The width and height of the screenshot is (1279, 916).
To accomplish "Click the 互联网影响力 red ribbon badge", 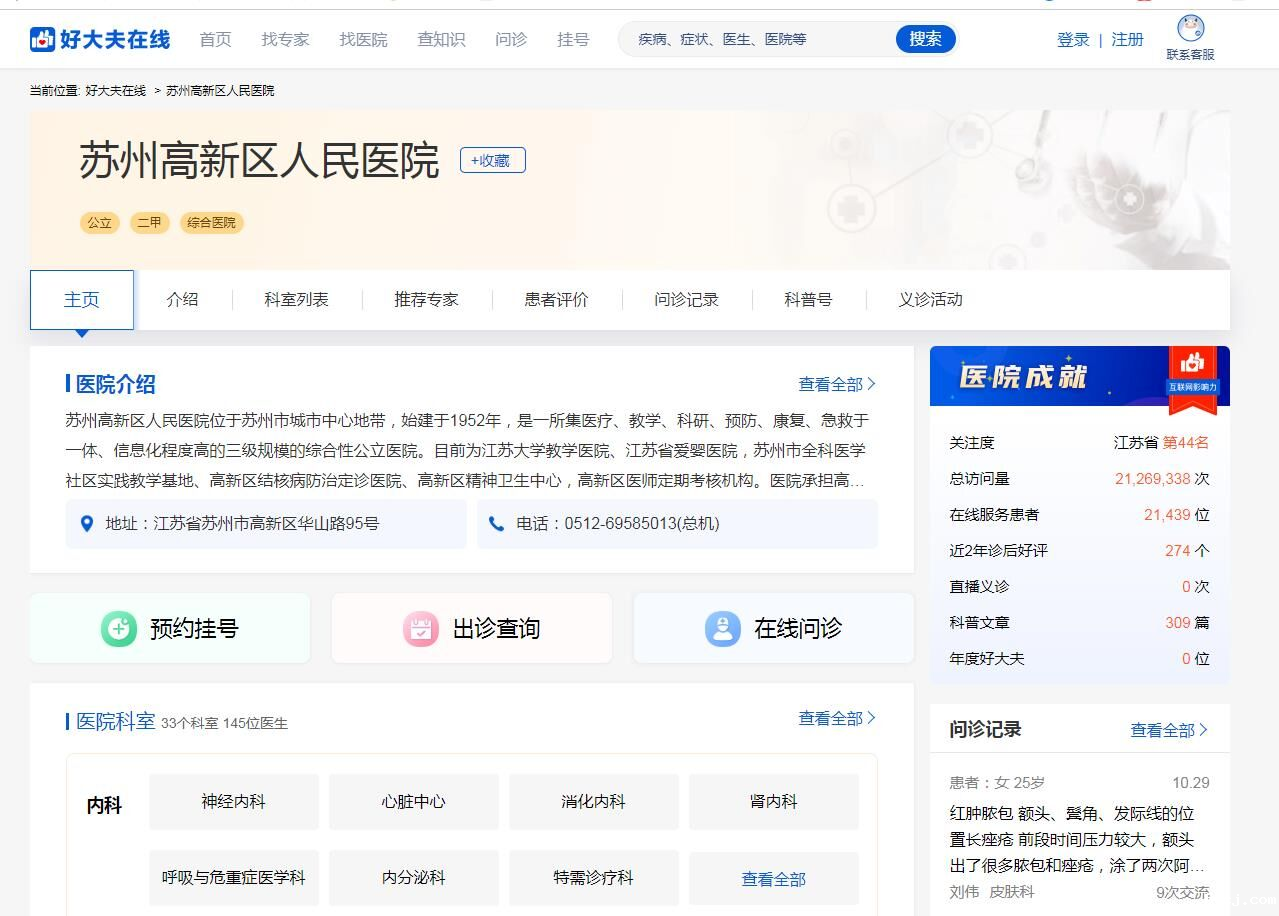I will tap(1193, 378).
